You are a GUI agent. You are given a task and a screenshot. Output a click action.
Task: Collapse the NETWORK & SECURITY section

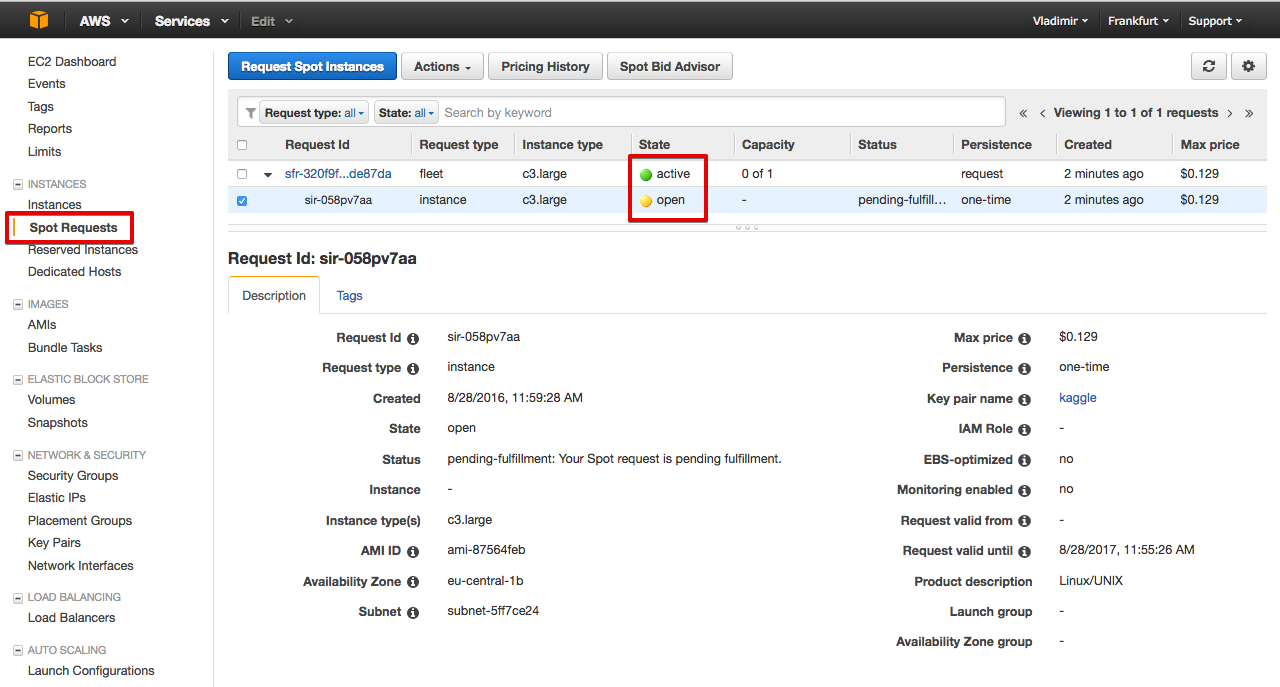tap(17, 456)
